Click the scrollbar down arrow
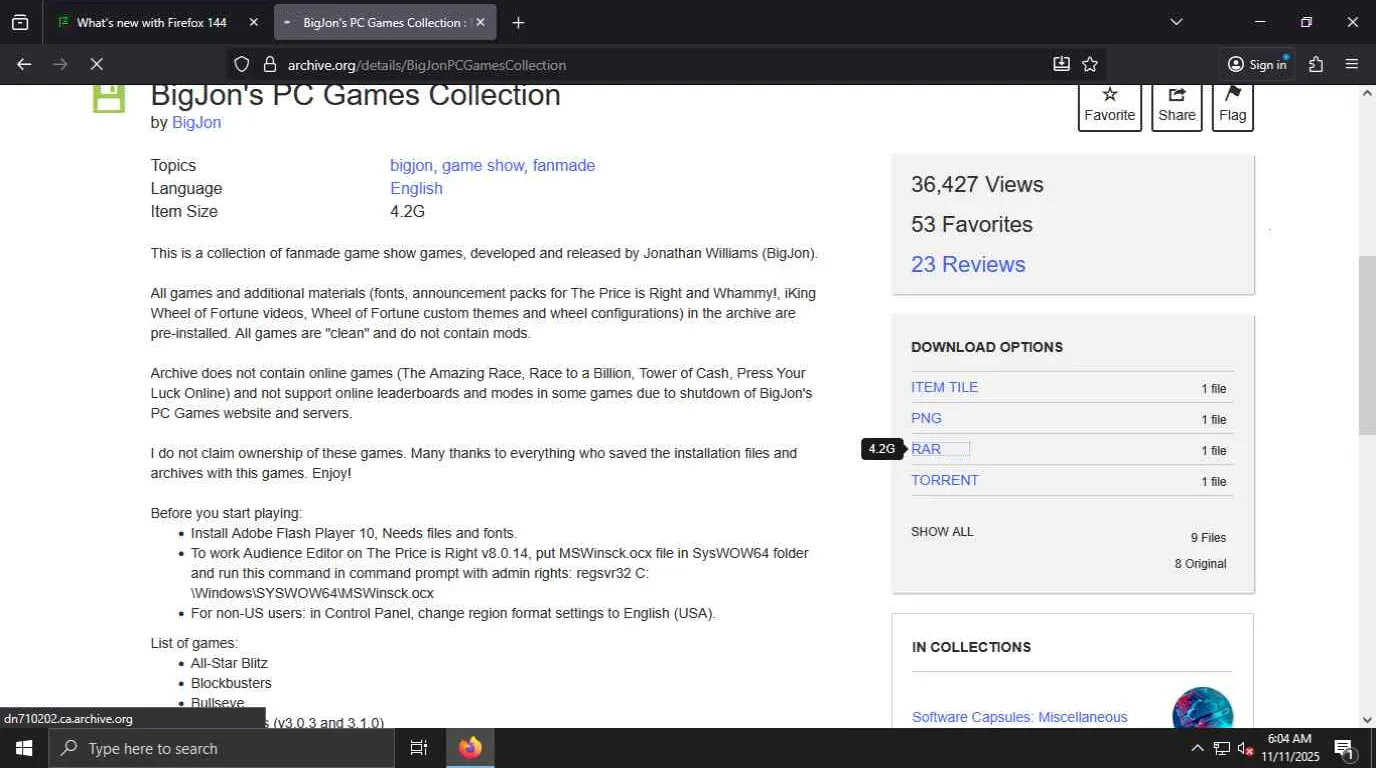Image resolution: width=1376 pixels, height=768 pixels. (1367, 719)
